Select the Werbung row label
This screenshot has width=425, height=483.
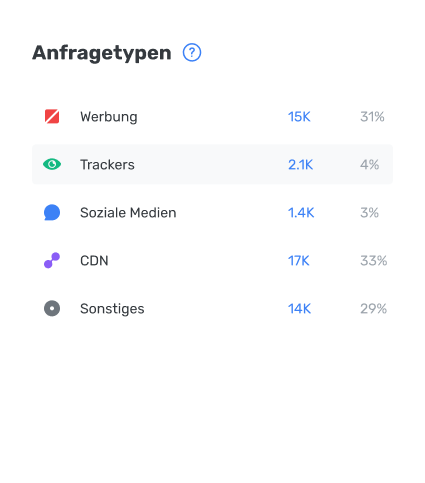click(x=109, y=117)
